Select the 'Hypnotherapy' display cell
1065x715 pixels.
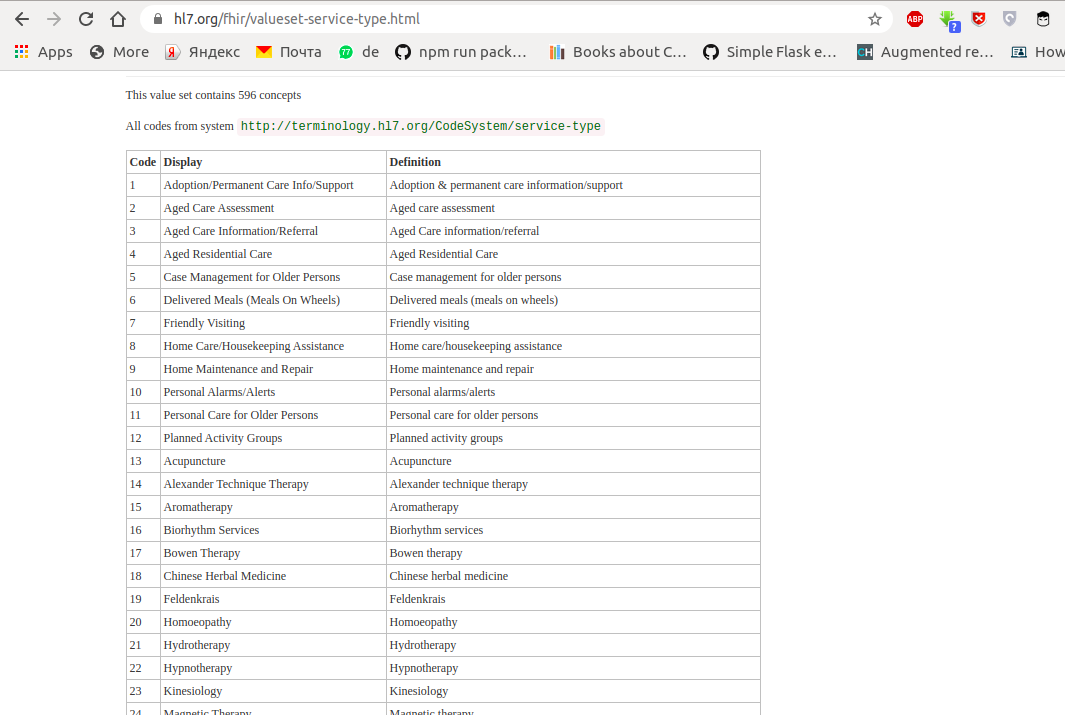(x=273, y=668)
